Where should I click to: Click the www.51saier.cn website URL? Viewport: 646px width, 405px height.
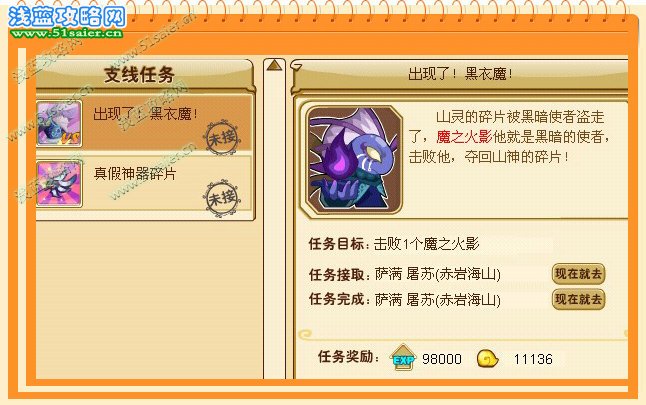pyautogui.click(x=67, y=33)
